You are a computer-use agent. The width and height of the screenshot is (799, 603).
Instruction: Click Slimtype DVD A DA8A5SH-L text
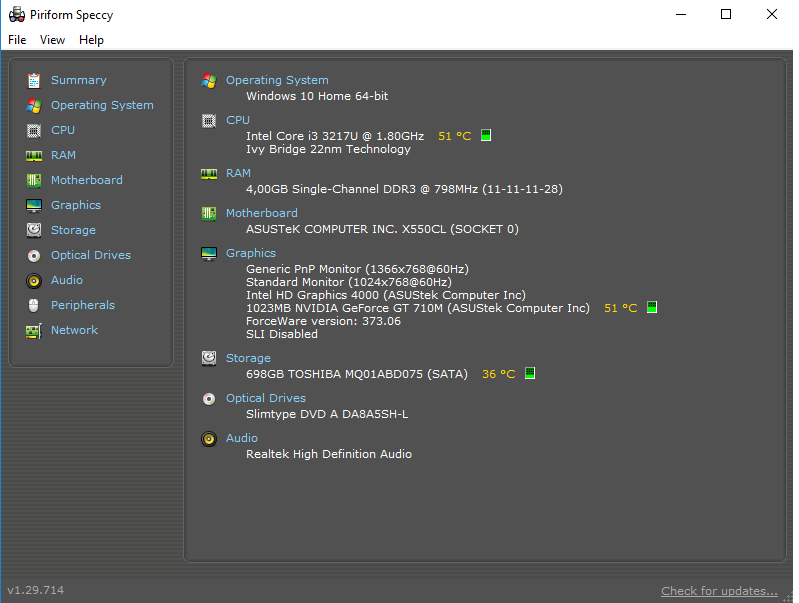pos(327,414)
